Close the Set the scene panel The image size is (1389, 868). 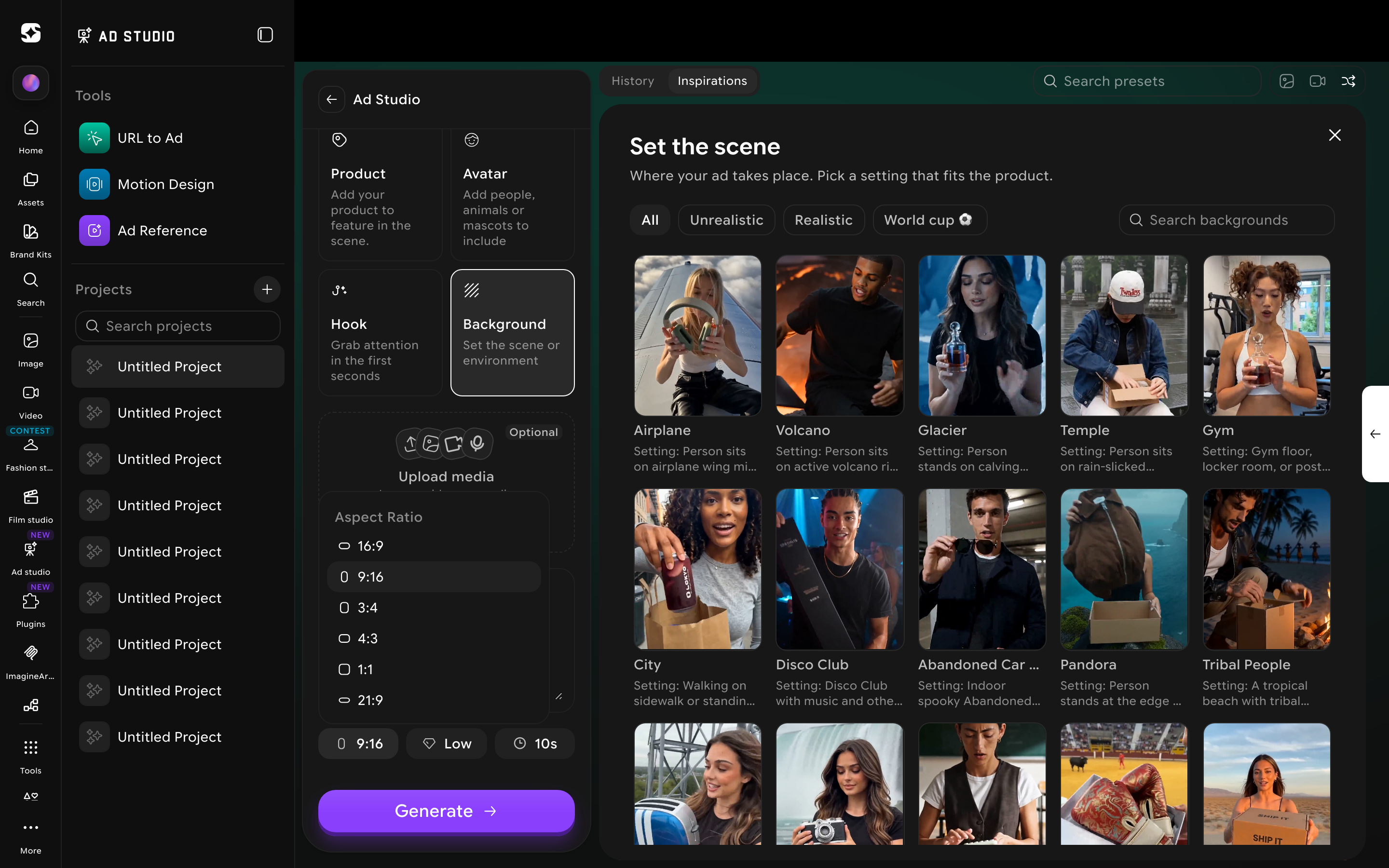[1335, 135]
